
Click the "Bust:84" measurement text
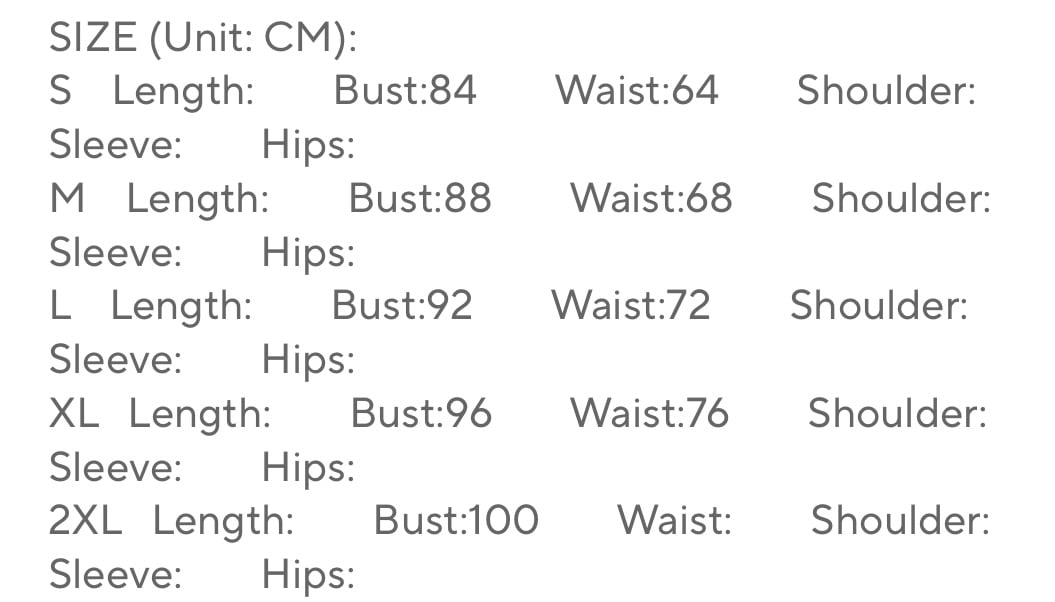405,91
